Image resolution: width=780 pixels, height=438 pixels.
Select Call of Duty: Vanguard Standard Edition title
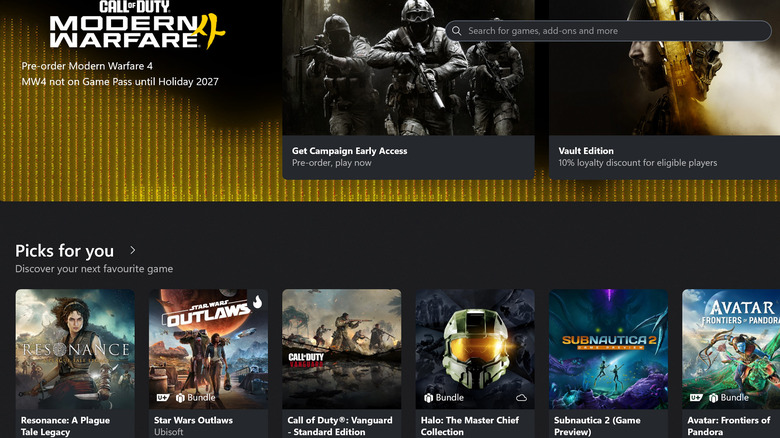[x=340, y=426]
